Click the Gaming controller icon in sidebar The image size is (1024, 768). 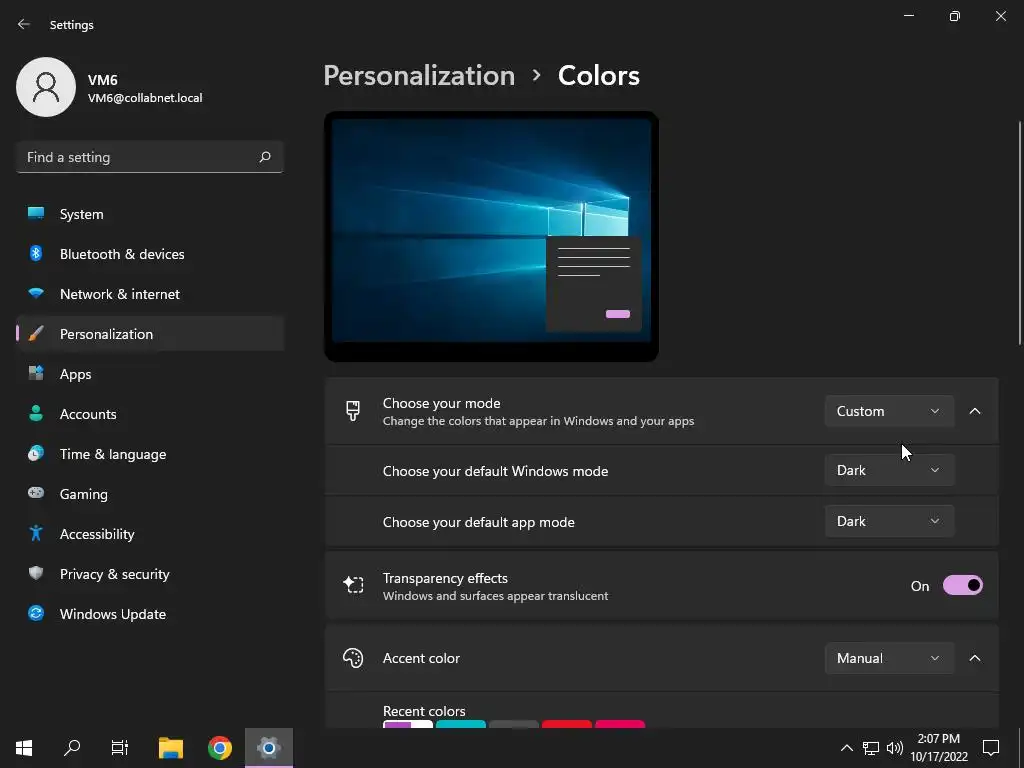36,493
